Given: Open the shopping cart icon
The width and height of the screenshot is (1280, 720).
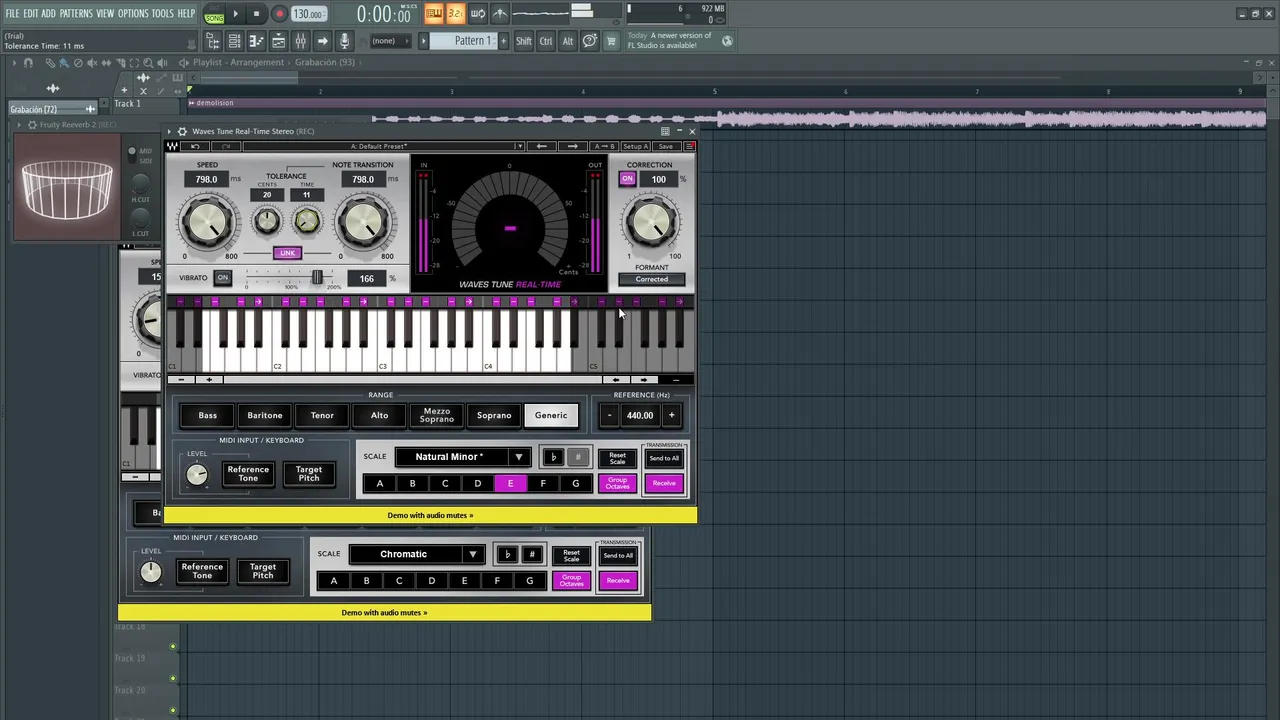Looking at the screenshot, I should point(610,41).
